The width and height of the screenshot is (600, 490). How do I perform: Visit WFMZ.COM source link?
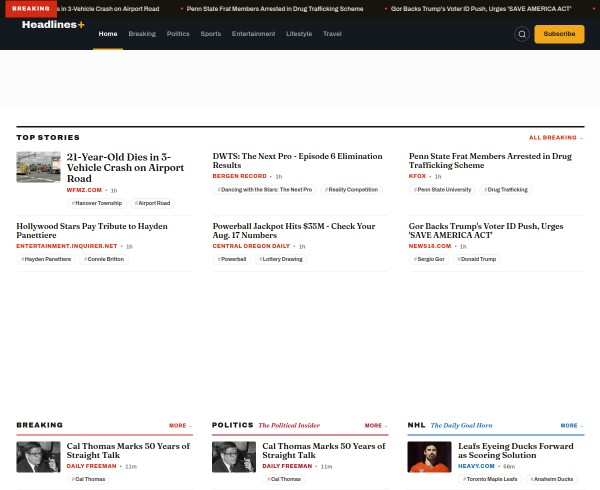coord(84,190)
